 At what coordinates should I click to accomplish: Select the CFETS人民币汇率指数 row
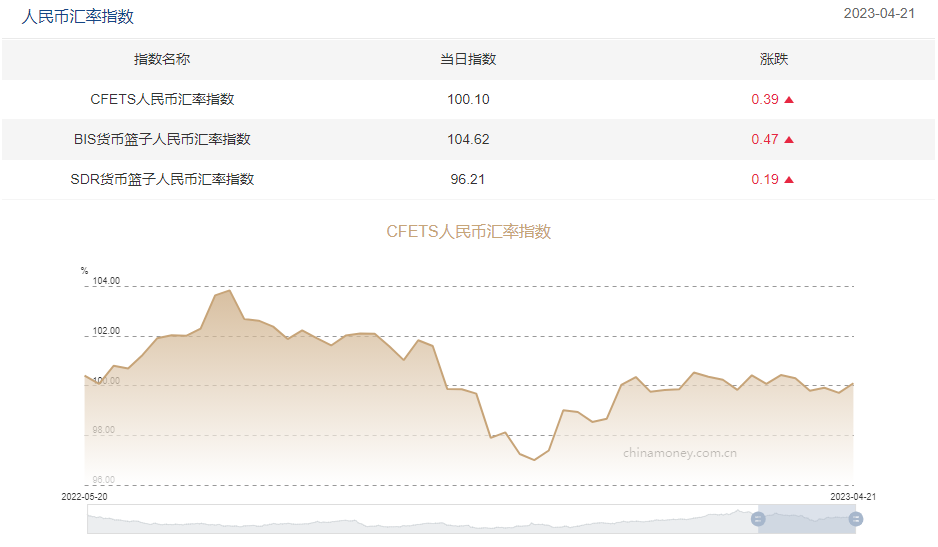[x=162, y=99]
